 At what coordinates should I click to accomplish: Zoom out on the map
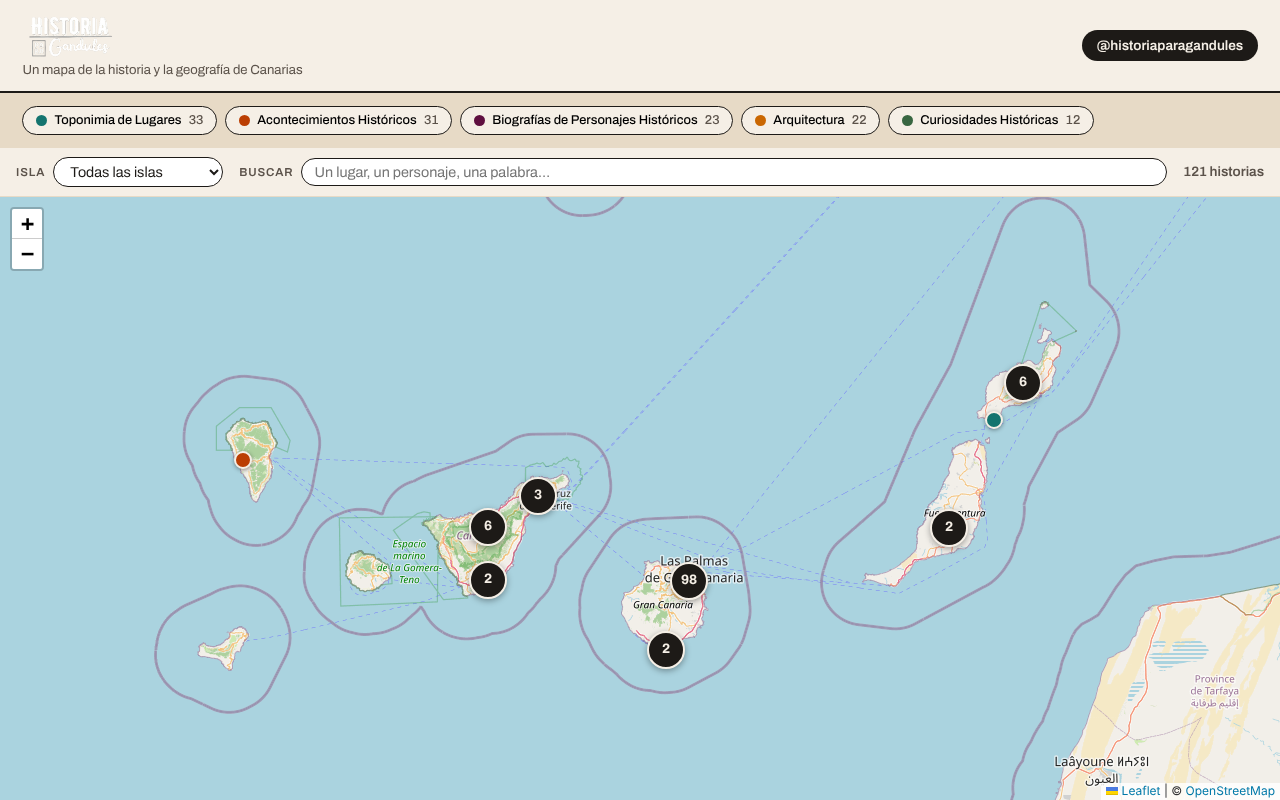pos(27,254)
